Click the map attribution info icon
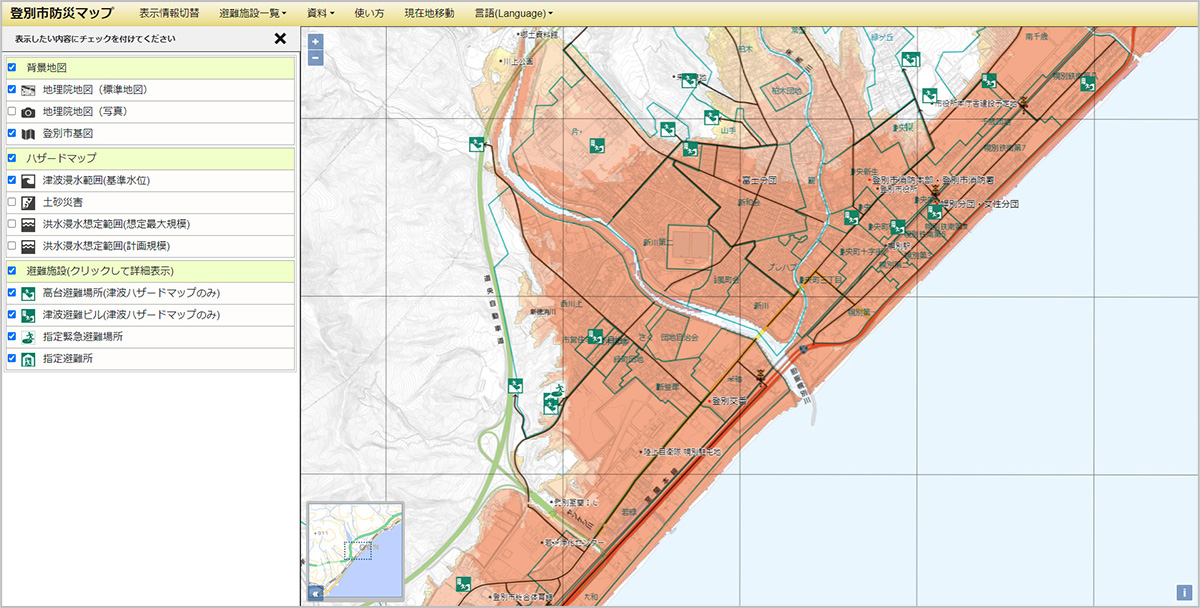1200x608 pixels. [1182, 593]
